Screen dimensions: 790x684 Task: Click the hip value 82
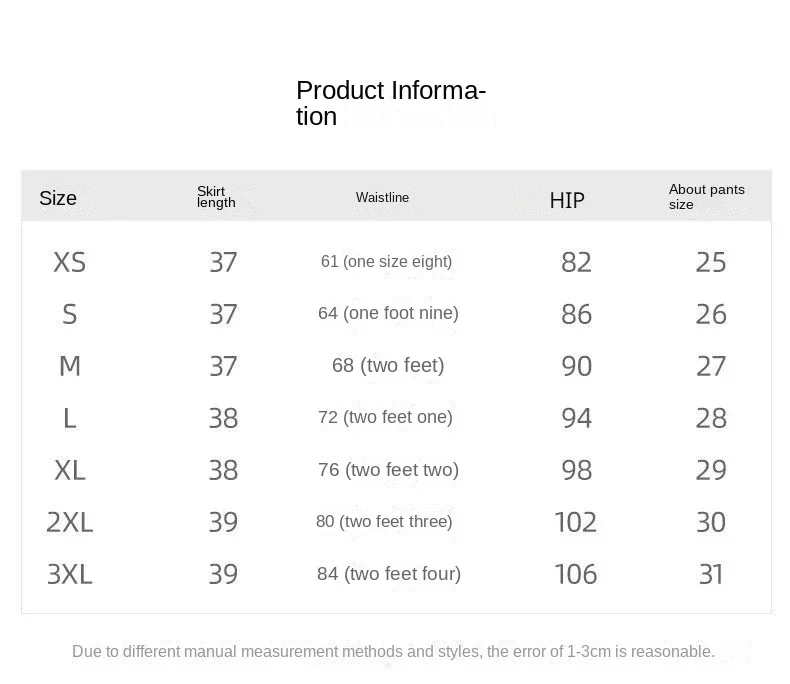577,262
